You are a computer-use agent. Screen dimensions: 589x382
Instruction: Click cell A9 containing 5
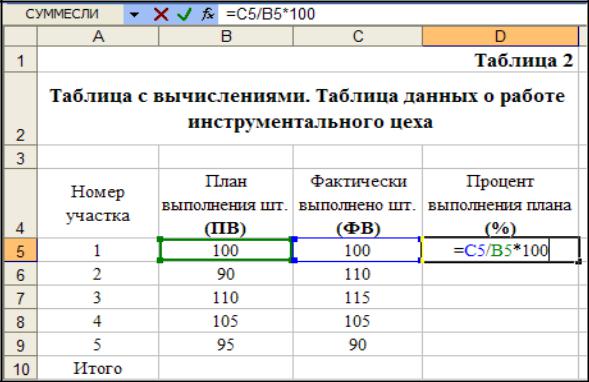[98, 344]
